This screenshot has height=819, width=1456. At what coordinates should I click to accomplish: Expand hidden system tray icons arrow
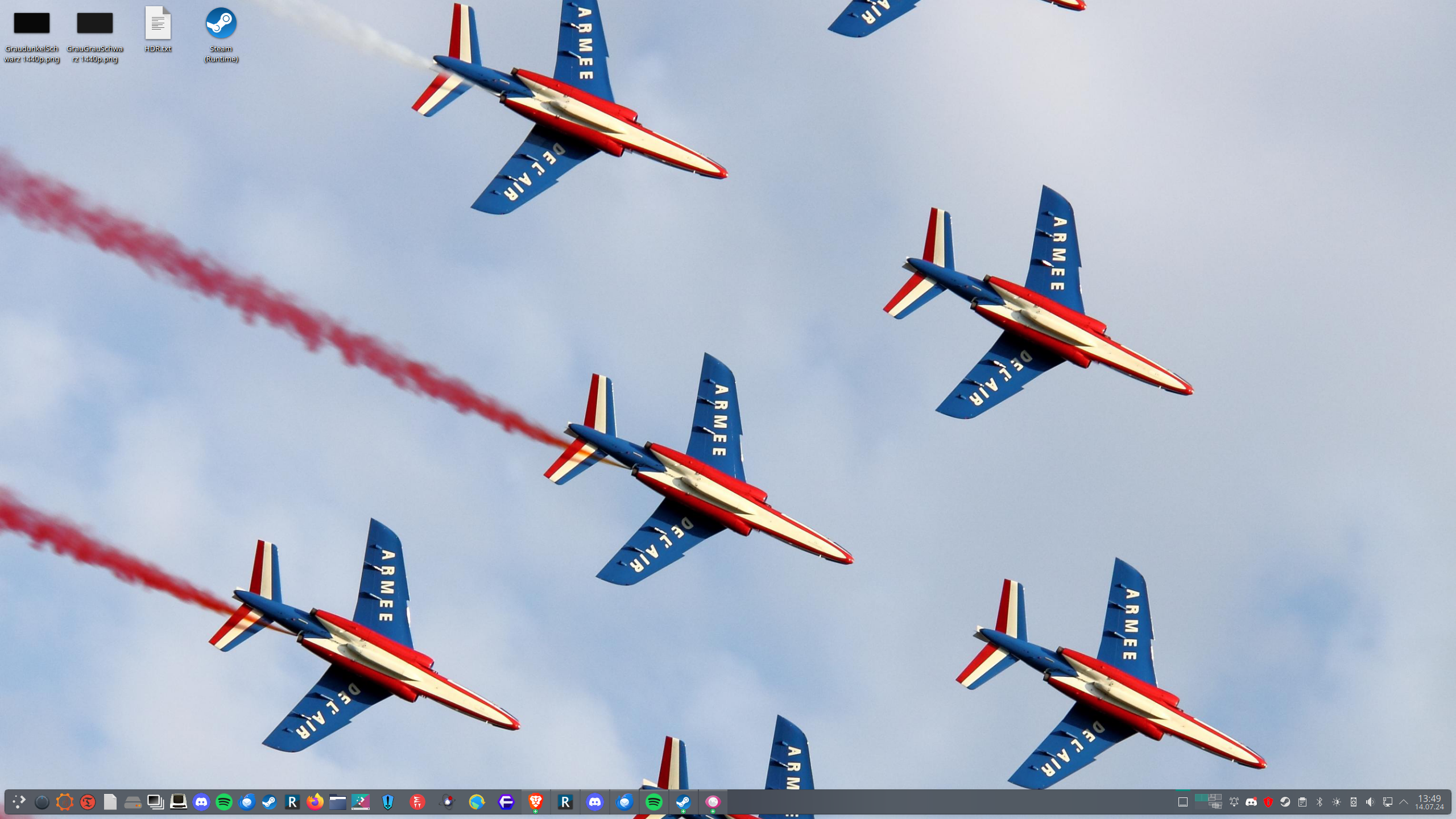(x=1404, y=802)
